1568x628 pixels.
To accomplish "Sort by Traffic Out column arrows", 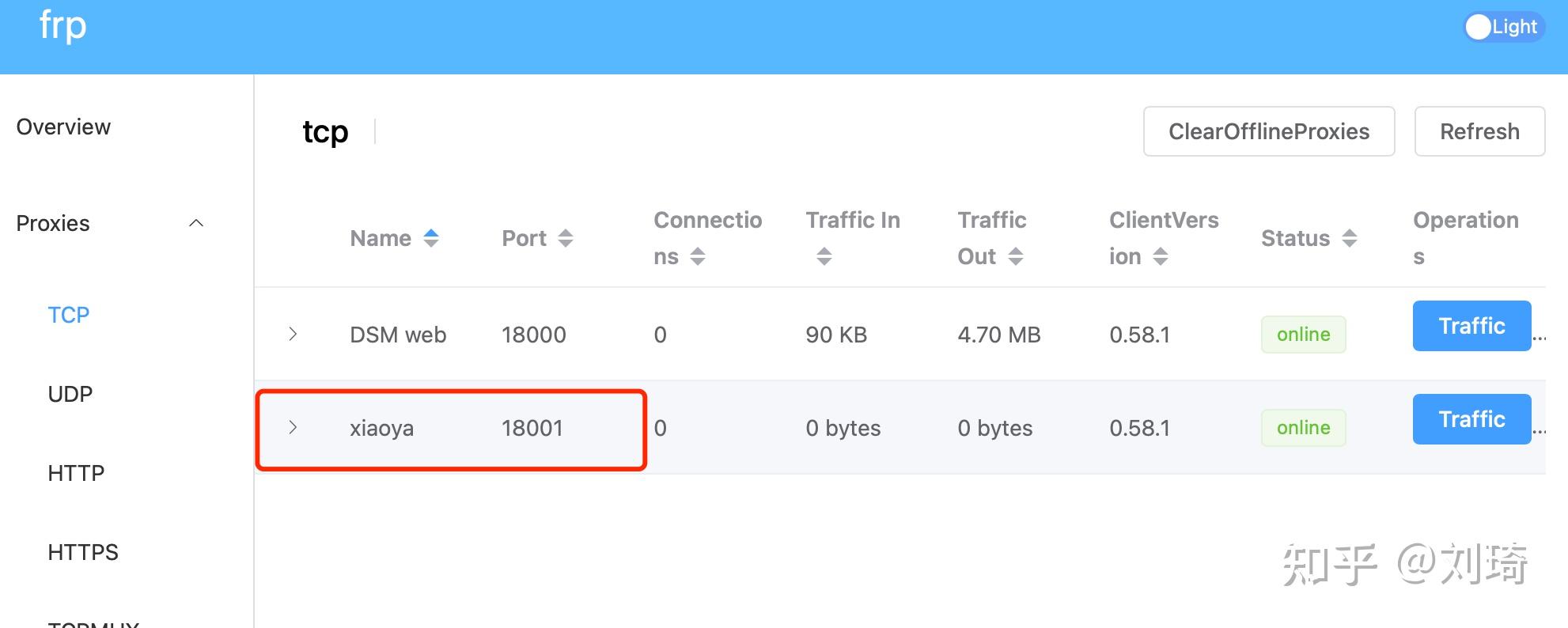I will pyautogui.click(x=1016, y=256).
